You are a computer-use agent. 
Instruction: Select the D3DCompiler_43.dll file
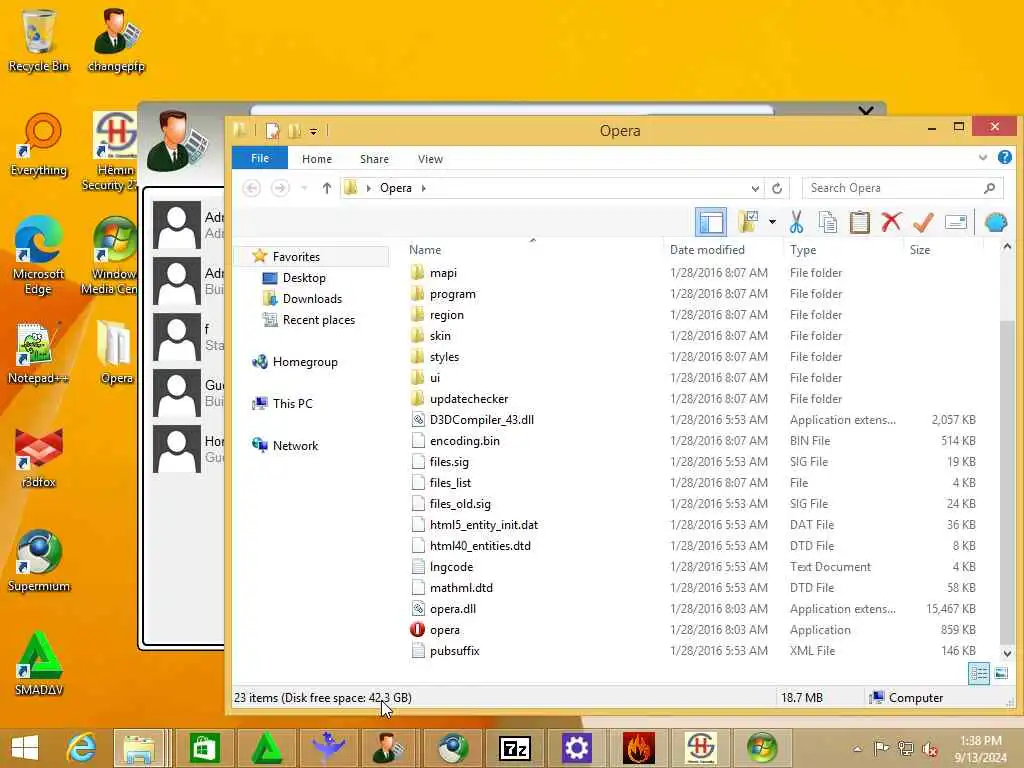[482, 419]
